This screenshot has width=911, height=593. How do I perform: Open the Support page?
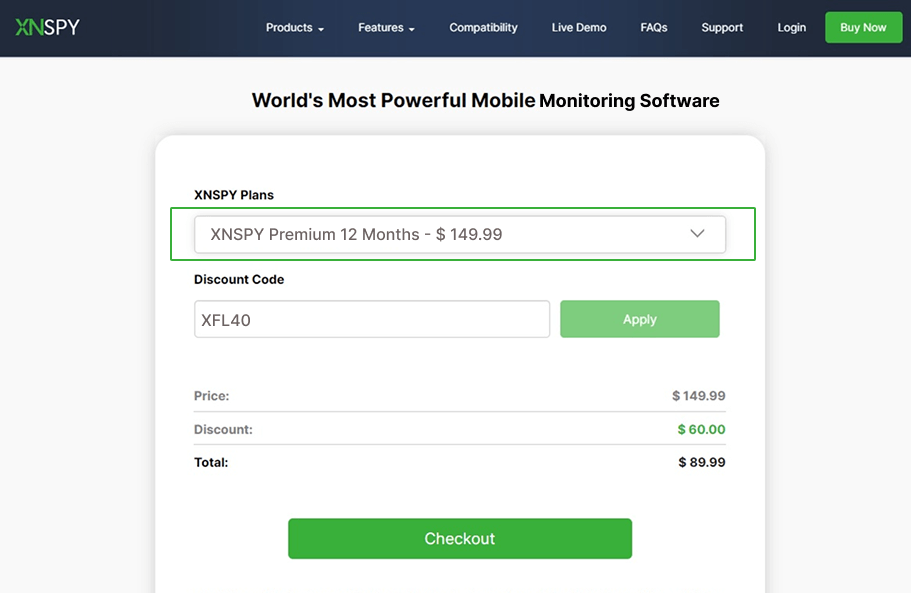click(722, 28)
